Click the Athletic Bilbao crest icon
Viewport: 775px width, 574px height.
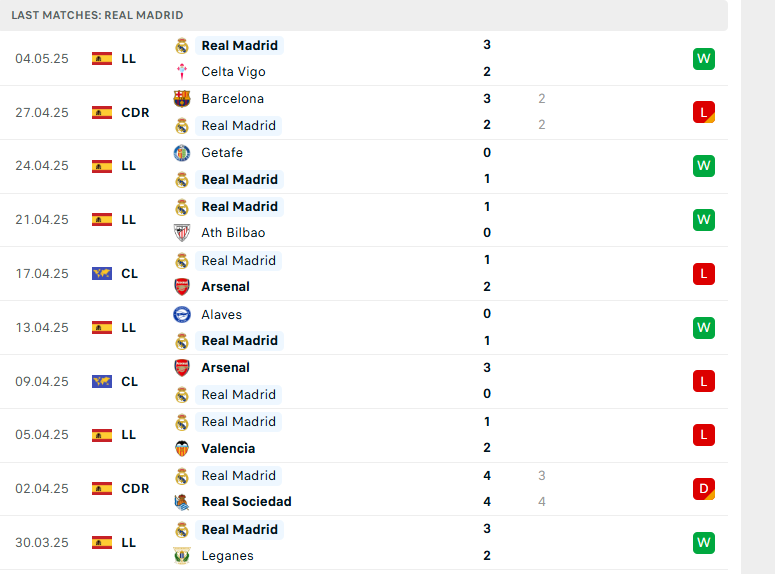[182, 232]
